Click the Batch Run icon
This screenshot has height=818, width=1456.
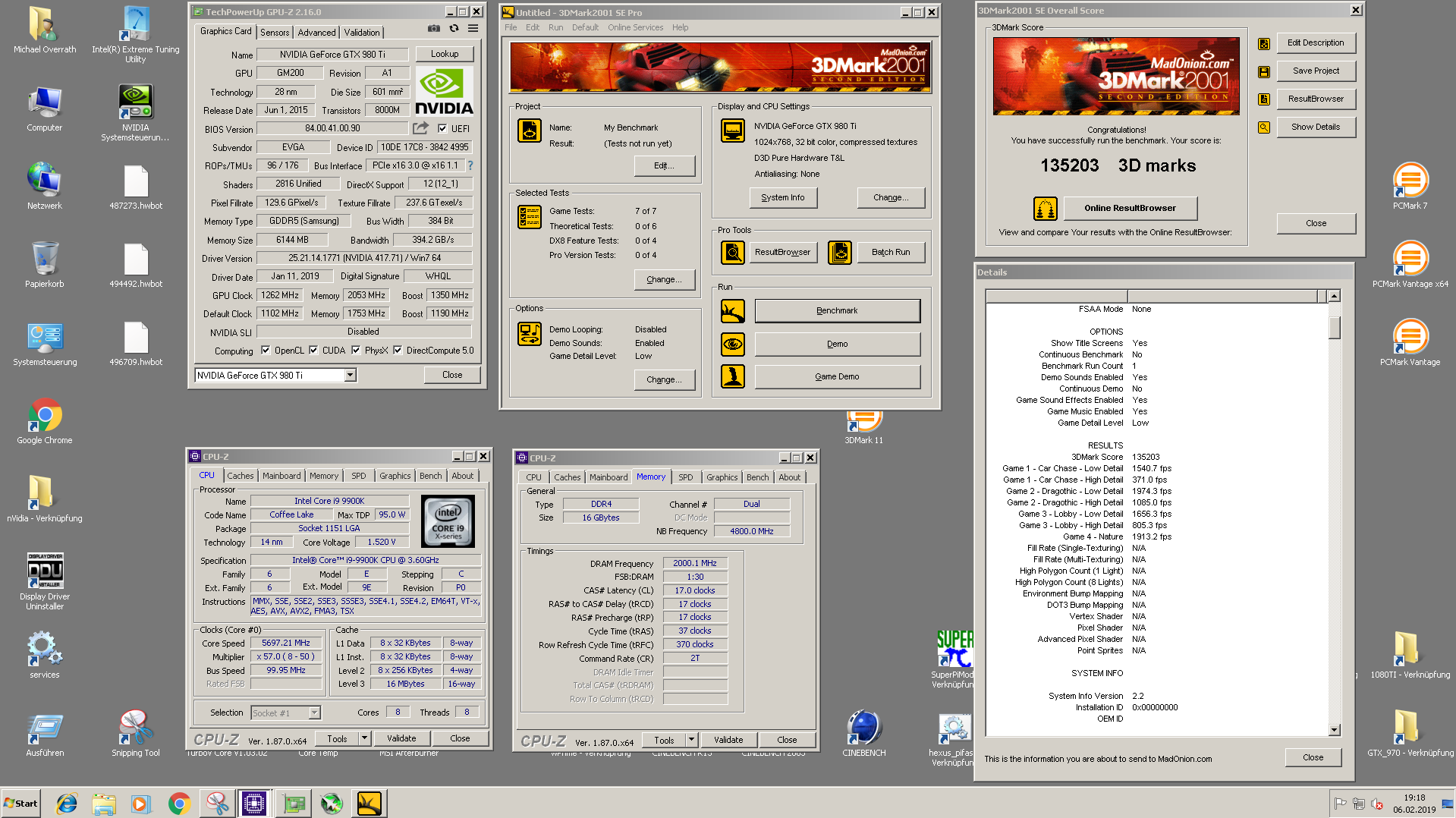pyautogui.click(x=840, y=252)
